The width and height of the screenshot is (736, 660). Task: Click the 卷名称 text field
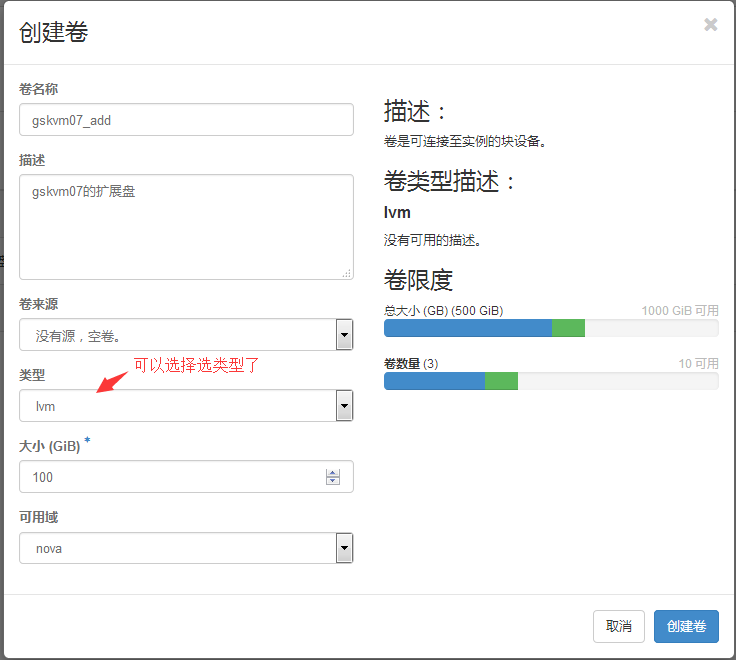[186, 119]
